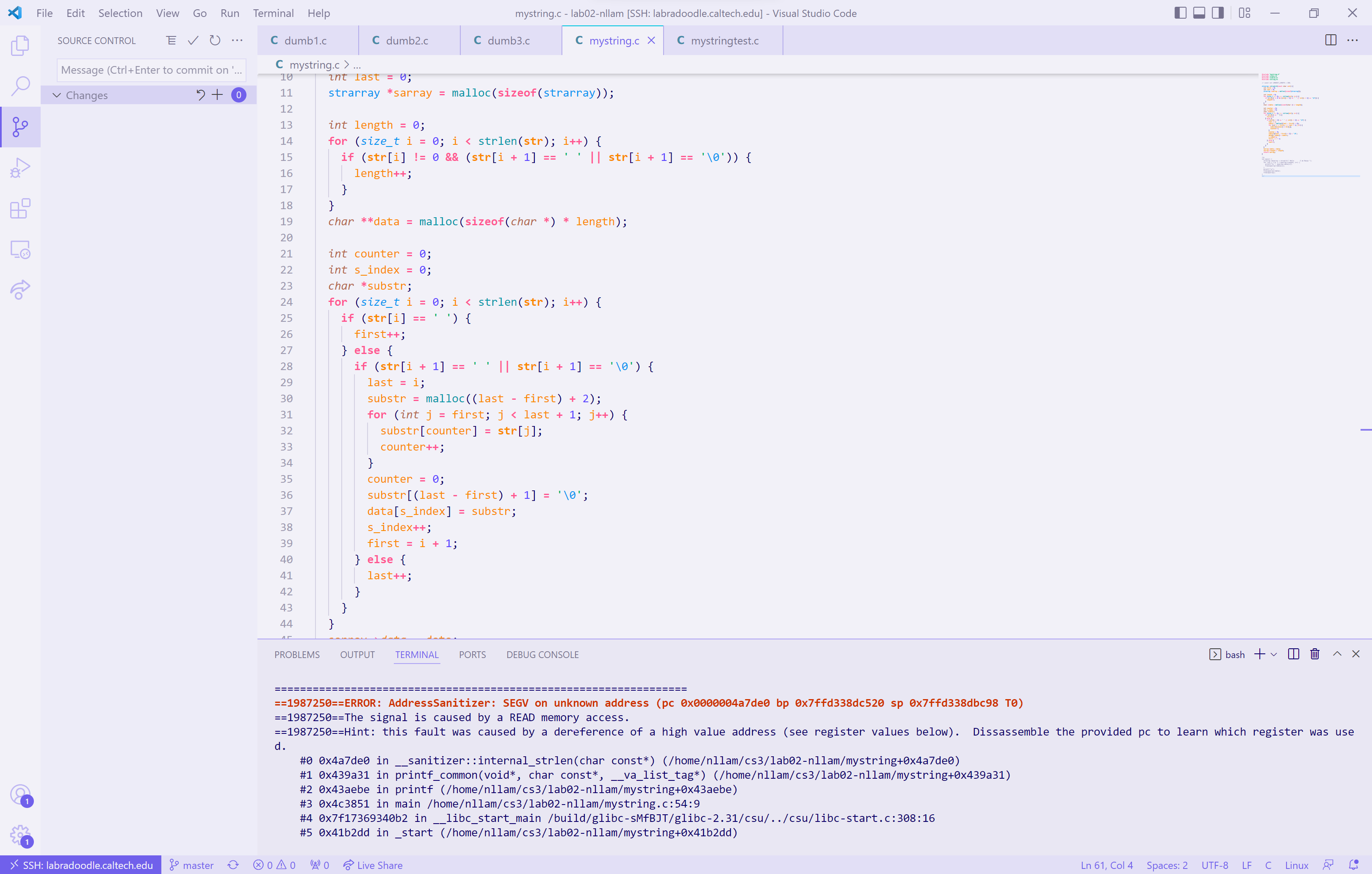
Task: Kill the terminal with trash icon
Action: pyautogui.click(x=1314, y=654)
